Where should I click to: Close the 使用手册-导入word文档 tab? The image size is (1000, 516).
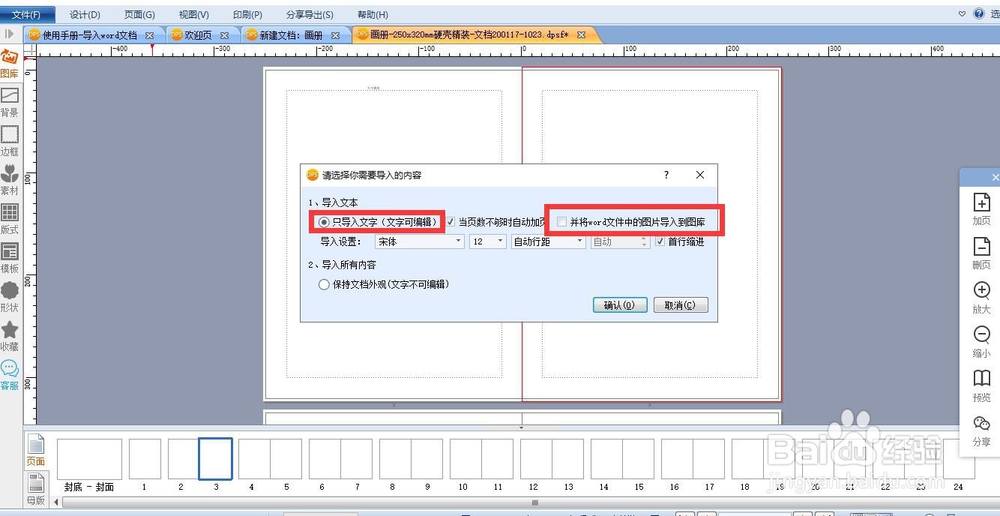[x=149, y=36]
